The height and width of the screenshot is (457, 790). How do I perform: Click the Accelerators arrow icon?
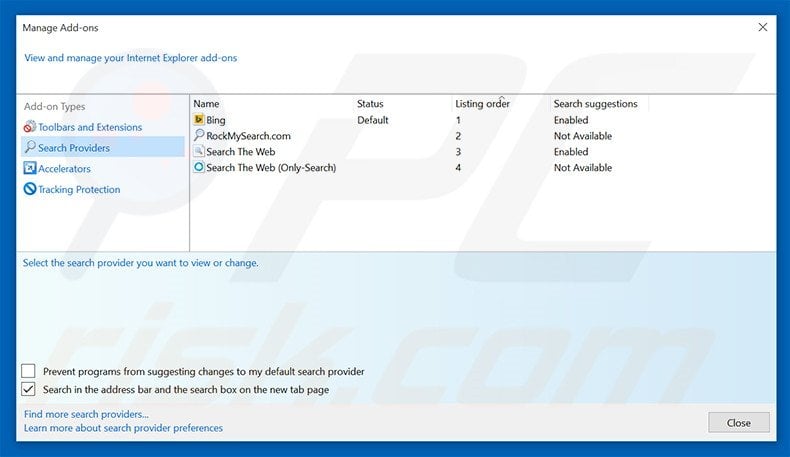(30, 168)
